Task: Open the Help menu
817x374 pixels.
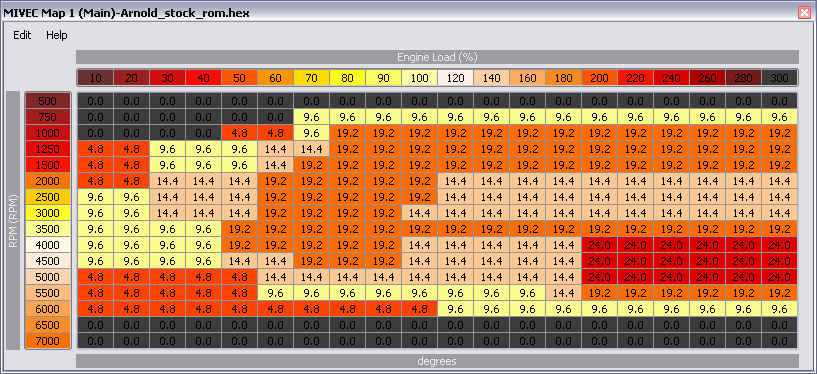Action: pyautogui.click(x=56, y=35)
